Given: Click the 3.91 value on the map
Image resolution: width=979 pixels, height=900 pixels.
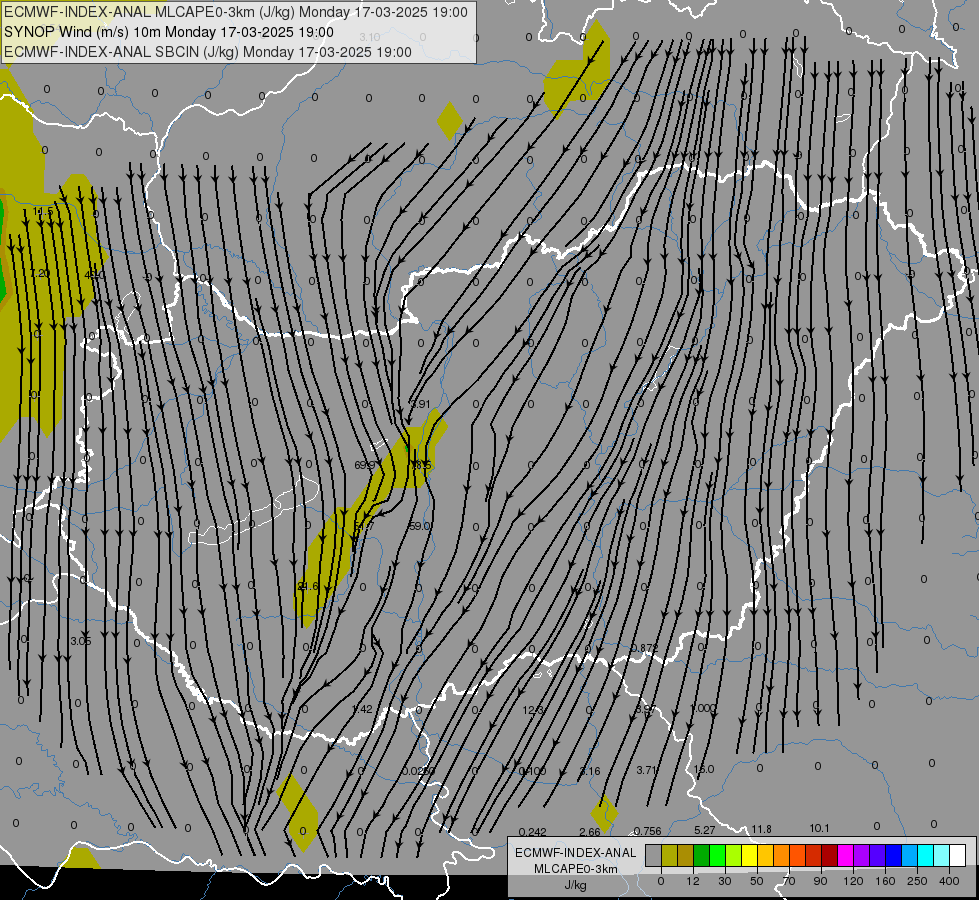Looking at the screenshot, I should [x=420, y=404].
